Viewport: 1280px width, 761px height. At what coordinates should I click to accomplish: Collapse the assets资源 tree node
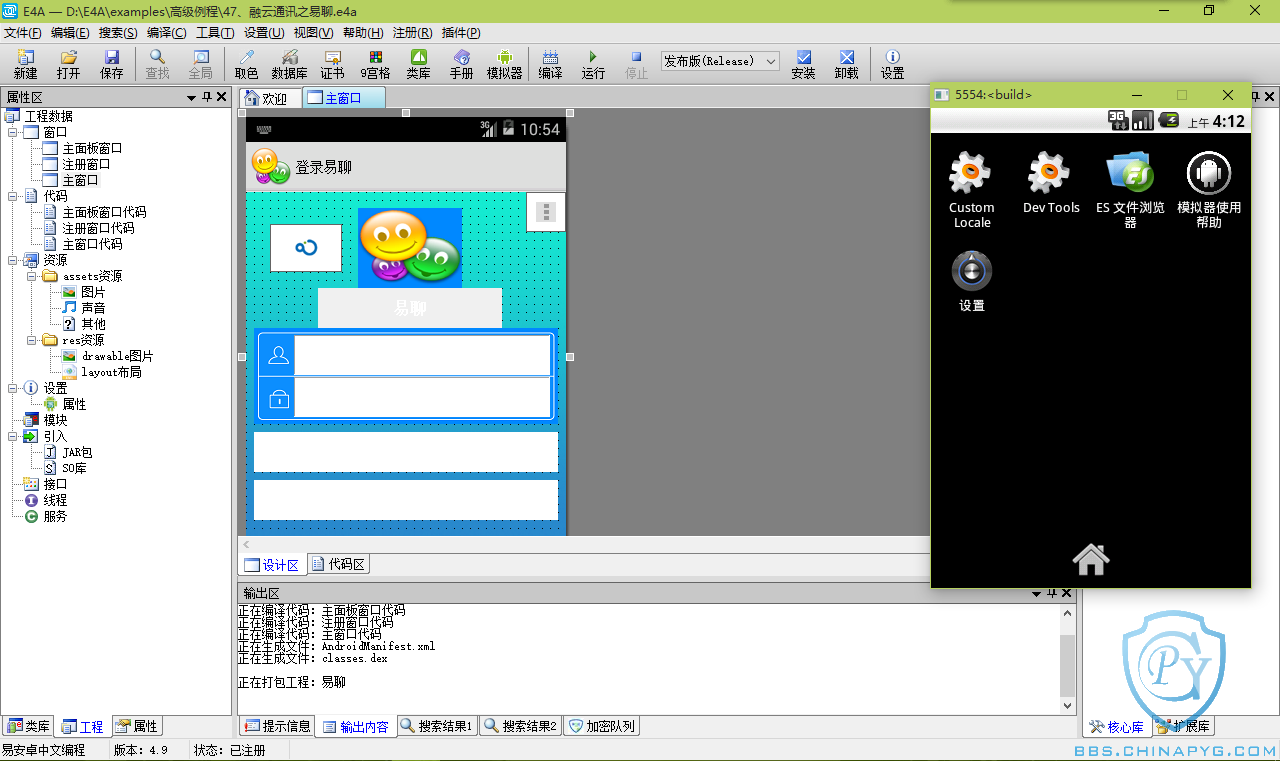31,276
